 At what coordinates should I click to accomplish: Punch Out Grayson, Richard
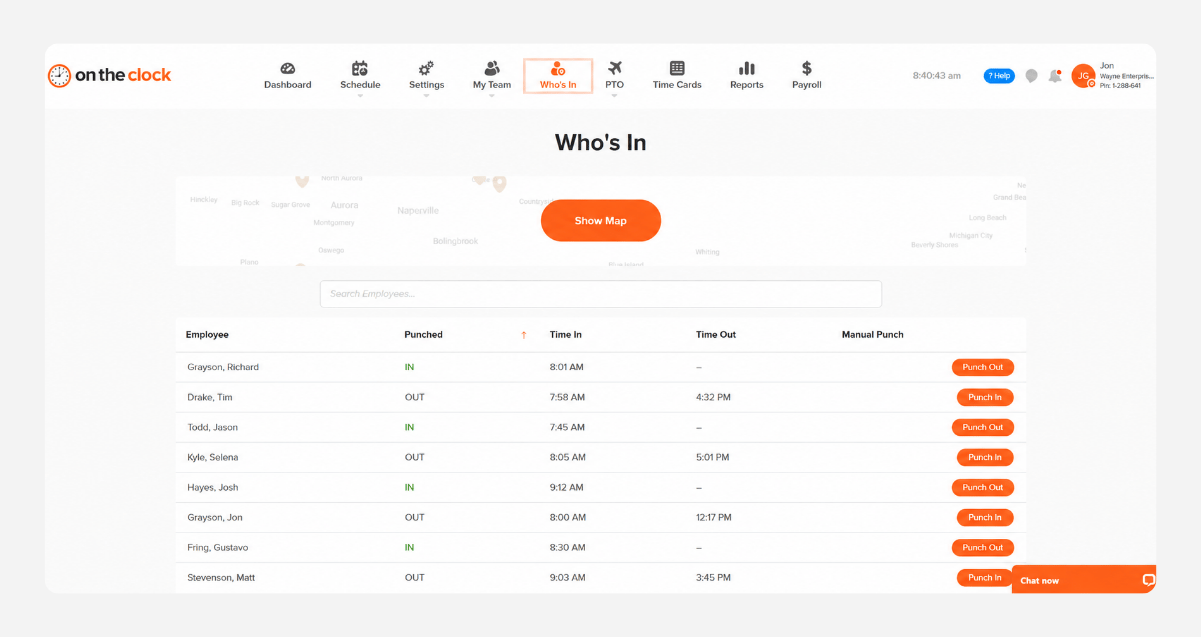coord(983,367)
